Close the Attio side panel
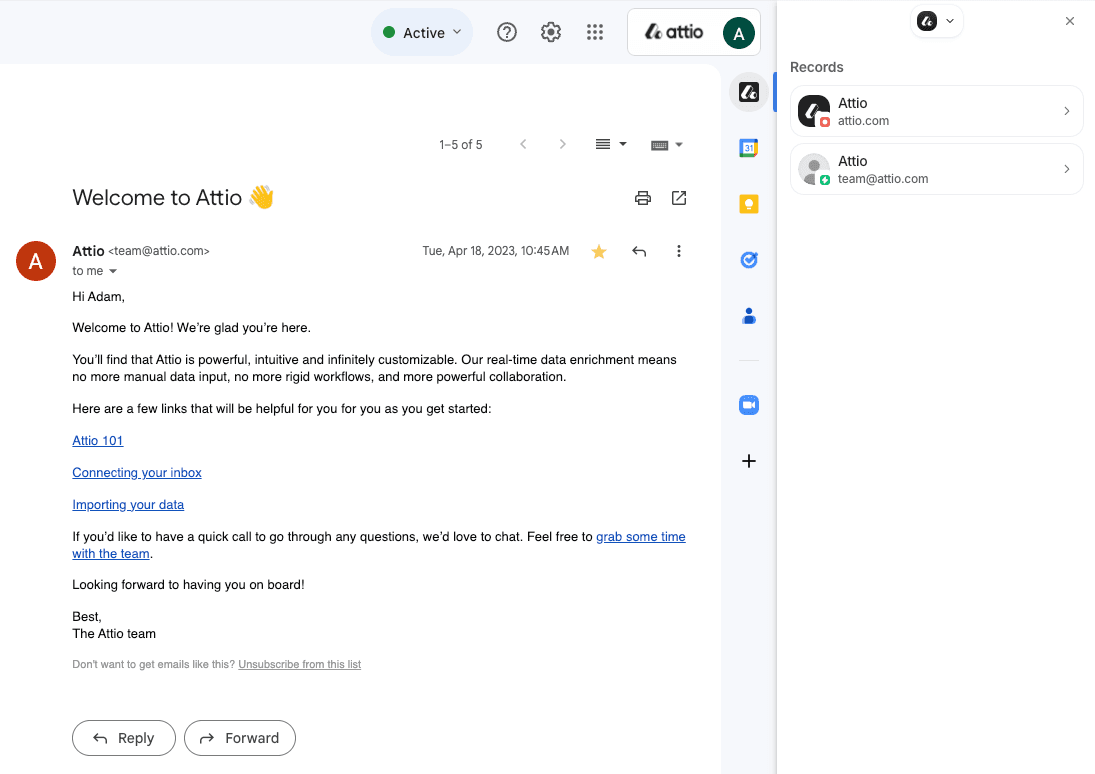This screenshot has height=774, width=1095. [x=1070, y=21]
